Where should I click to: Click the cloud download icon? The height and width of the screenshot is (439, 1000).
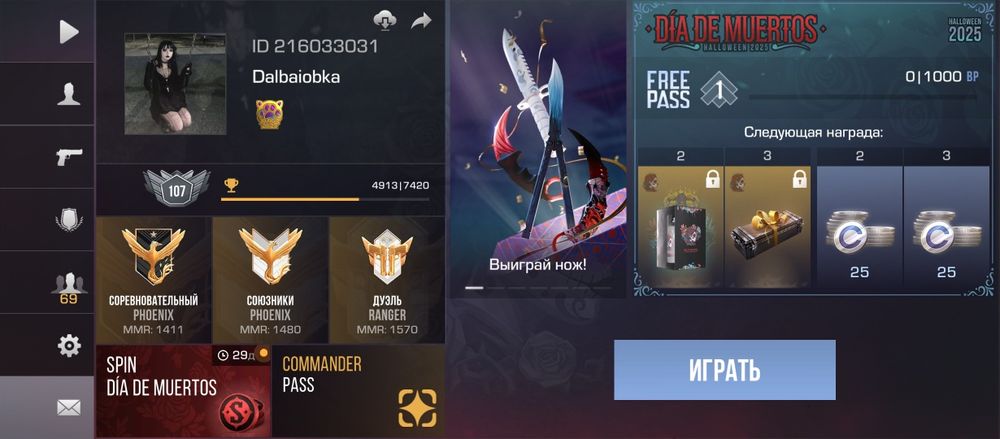[x=385, y=20]
